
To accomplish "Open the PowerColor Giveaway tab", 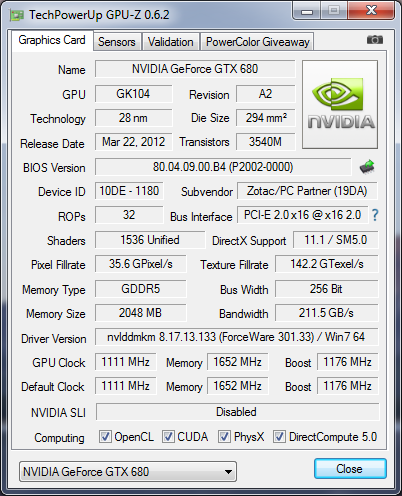I will tap(257, 42).
